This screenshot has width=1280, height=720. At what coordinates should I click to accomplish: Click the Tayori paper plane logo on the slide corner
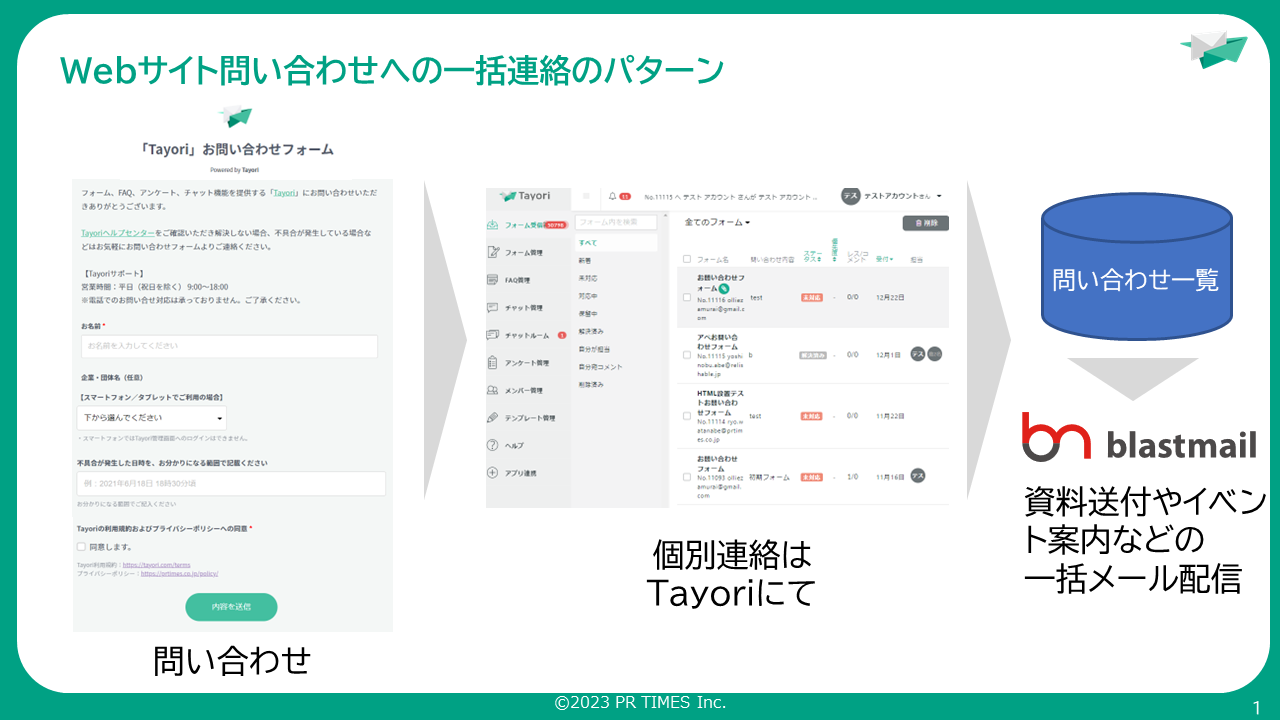tap(1214, 49)
